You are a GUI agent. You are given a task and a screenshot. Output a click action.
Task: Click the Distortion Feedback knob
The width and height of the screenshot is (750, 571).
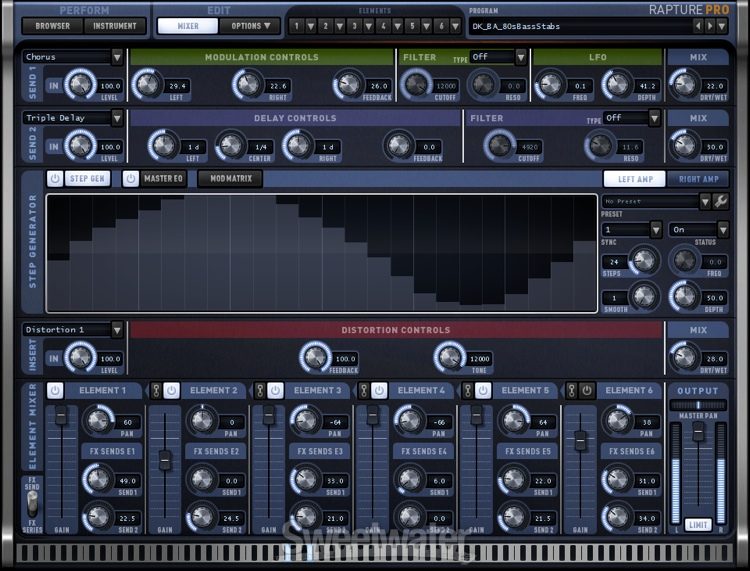[x=315, y=357]
